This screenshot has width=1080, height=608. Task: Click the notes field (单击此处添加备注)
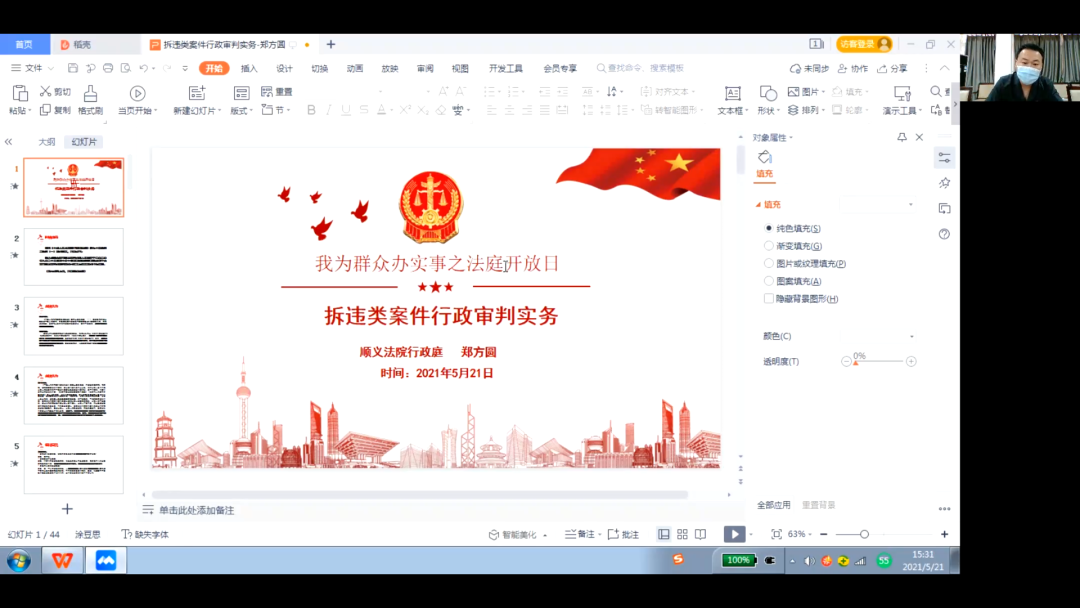point(196,510)
